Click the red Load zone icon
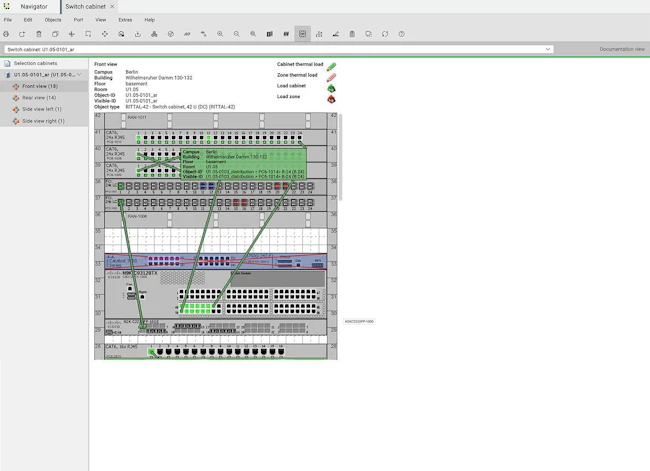 click(331, 99)
